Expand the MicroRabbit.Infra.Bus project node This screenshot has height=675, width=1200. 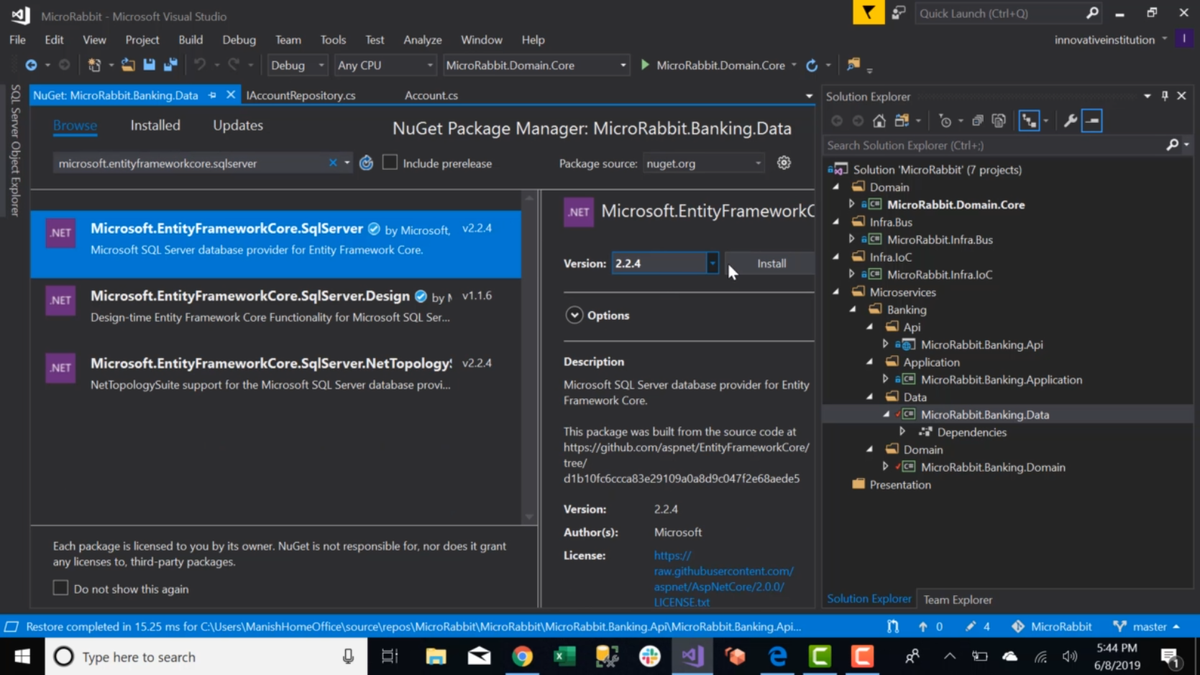(852, 240)
